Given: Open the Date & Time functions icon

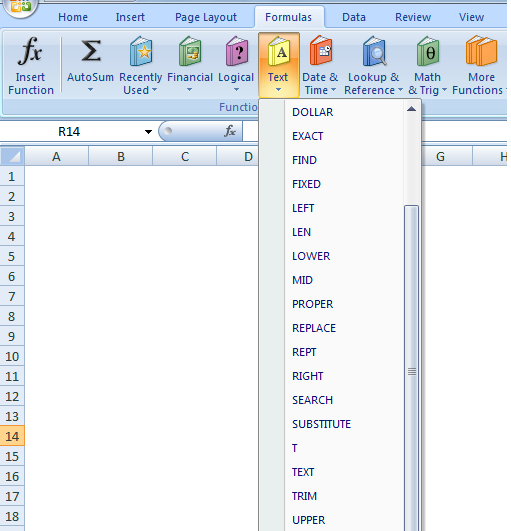Looking at the screenshot, I should point(320,50).
